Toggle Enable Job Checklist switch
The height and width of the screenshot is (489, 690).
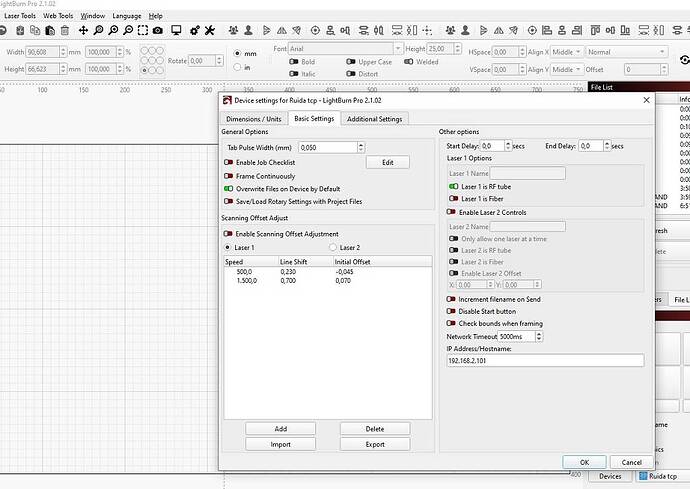coord(228,162)
